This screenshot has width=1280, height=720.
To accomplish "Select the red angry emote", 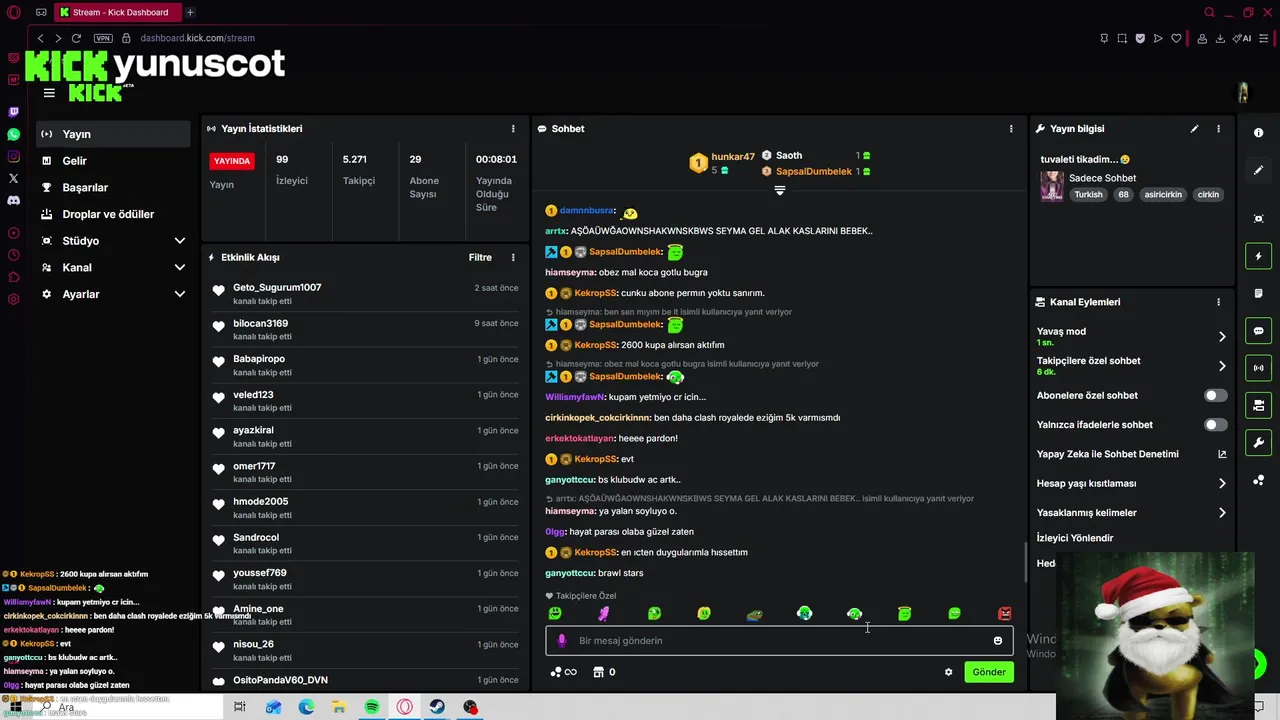I will tap(1004, 613).
